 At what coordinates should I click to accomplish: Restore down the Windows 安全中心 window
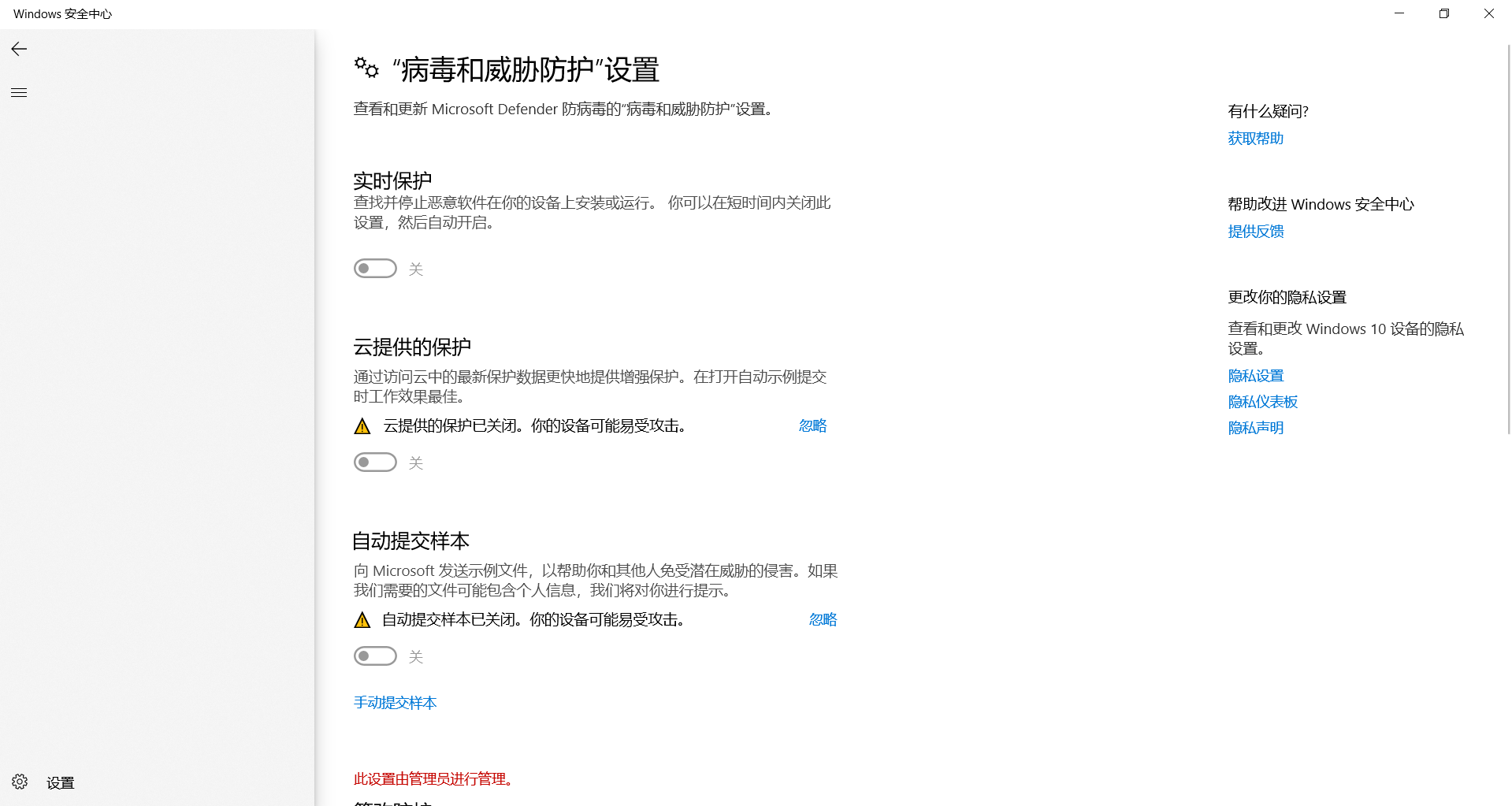pyautogui.click(x=1444, y=13)
